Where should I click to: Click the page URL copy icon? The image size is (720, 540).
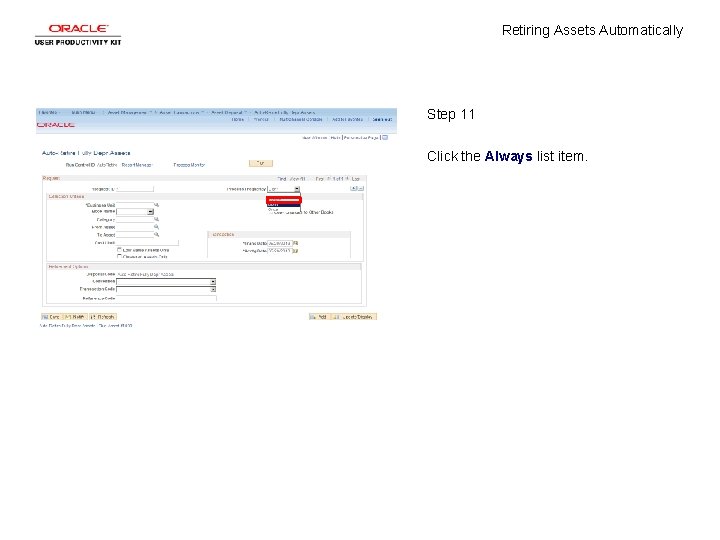point(385,137)
